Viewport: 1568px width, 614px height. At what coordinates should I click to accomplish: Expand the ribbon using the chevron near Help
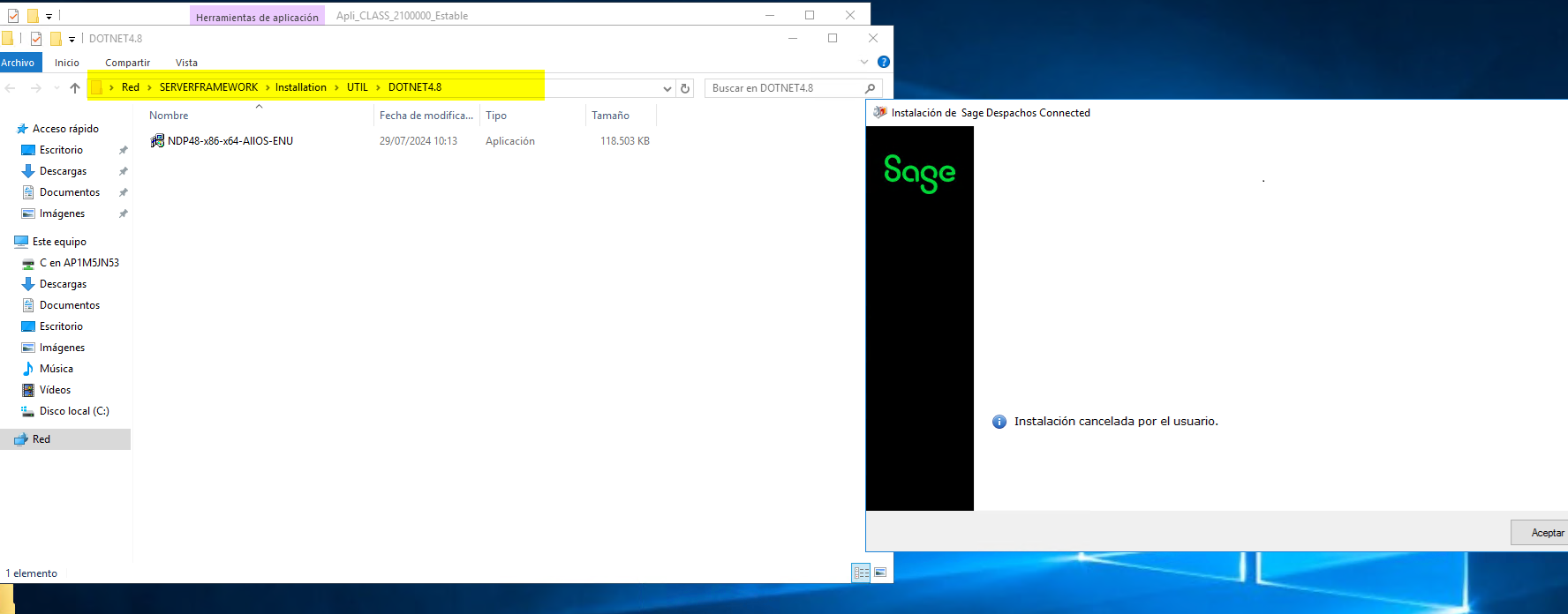(864, 62)
